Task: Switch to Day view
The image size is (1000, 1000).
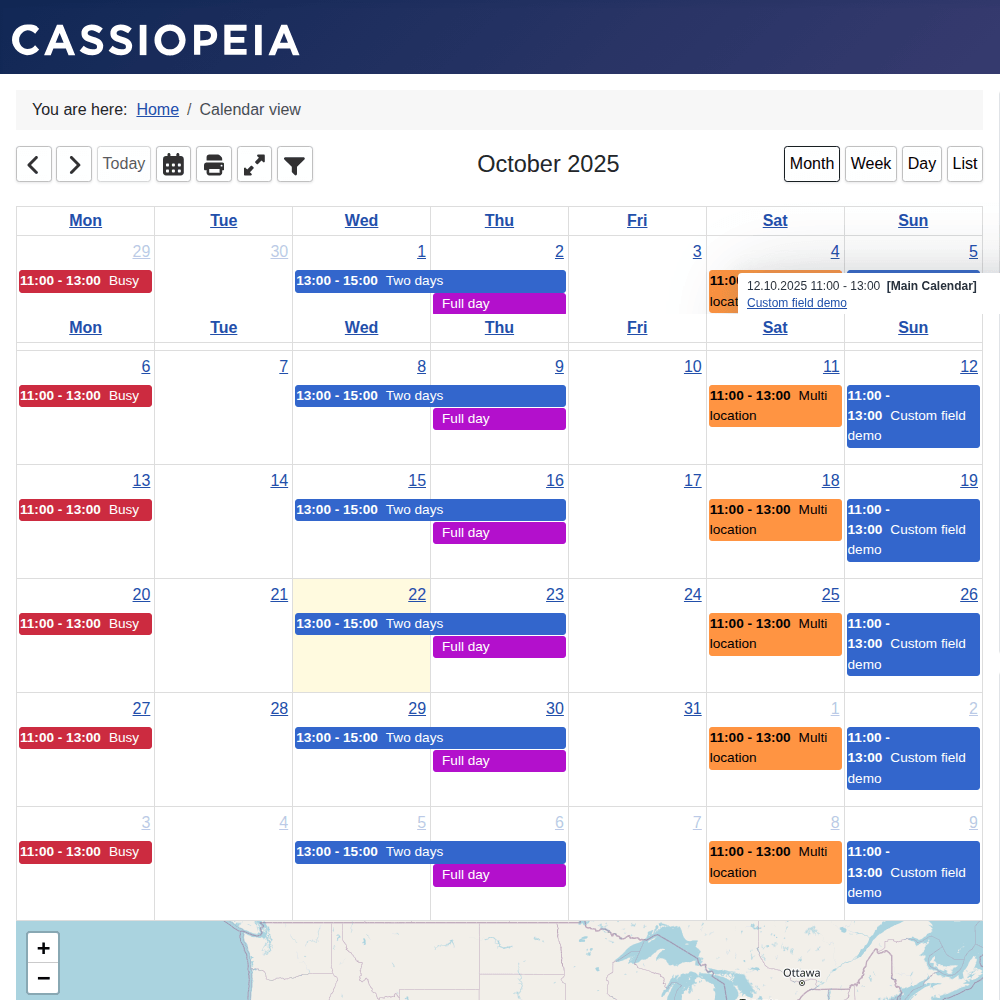Action: 921,163
